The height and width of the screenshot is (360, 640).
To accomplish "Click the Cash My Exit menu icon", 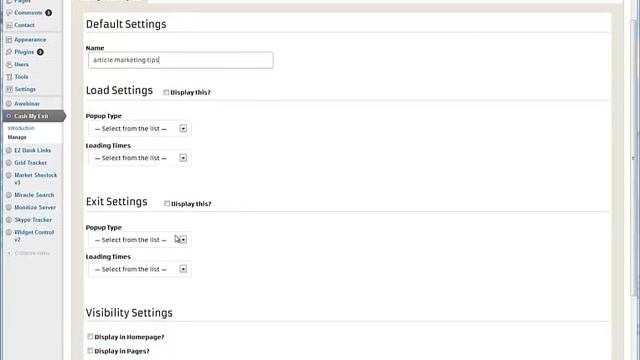I will [x=9, y=116].
